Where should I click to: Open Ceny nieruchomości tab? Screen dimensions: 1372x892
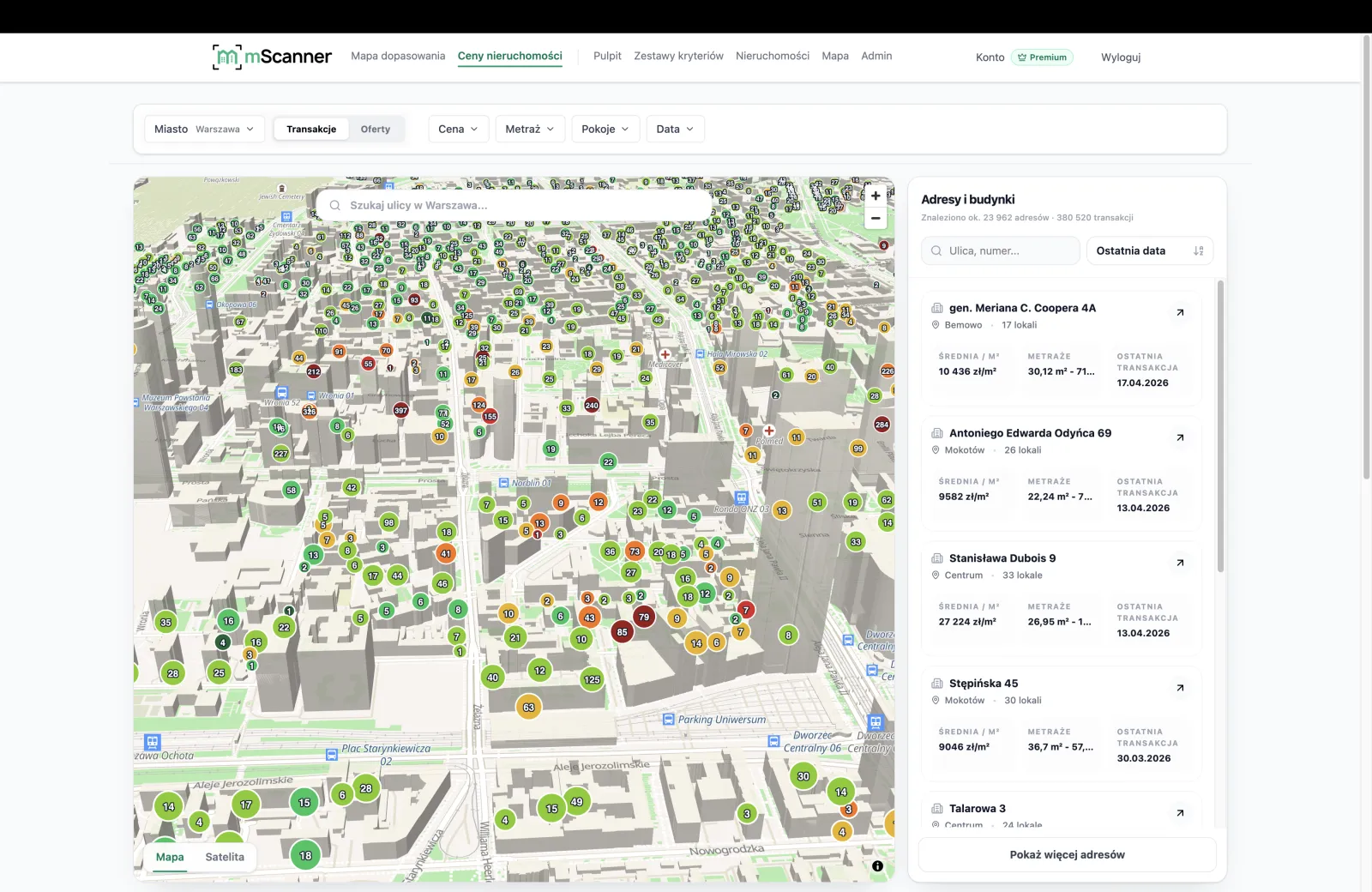(x=510, y=56)
